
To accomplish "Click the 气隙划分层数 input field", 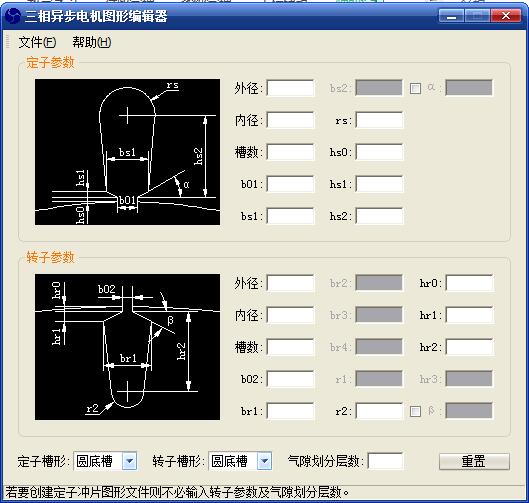I will point(385,461).
